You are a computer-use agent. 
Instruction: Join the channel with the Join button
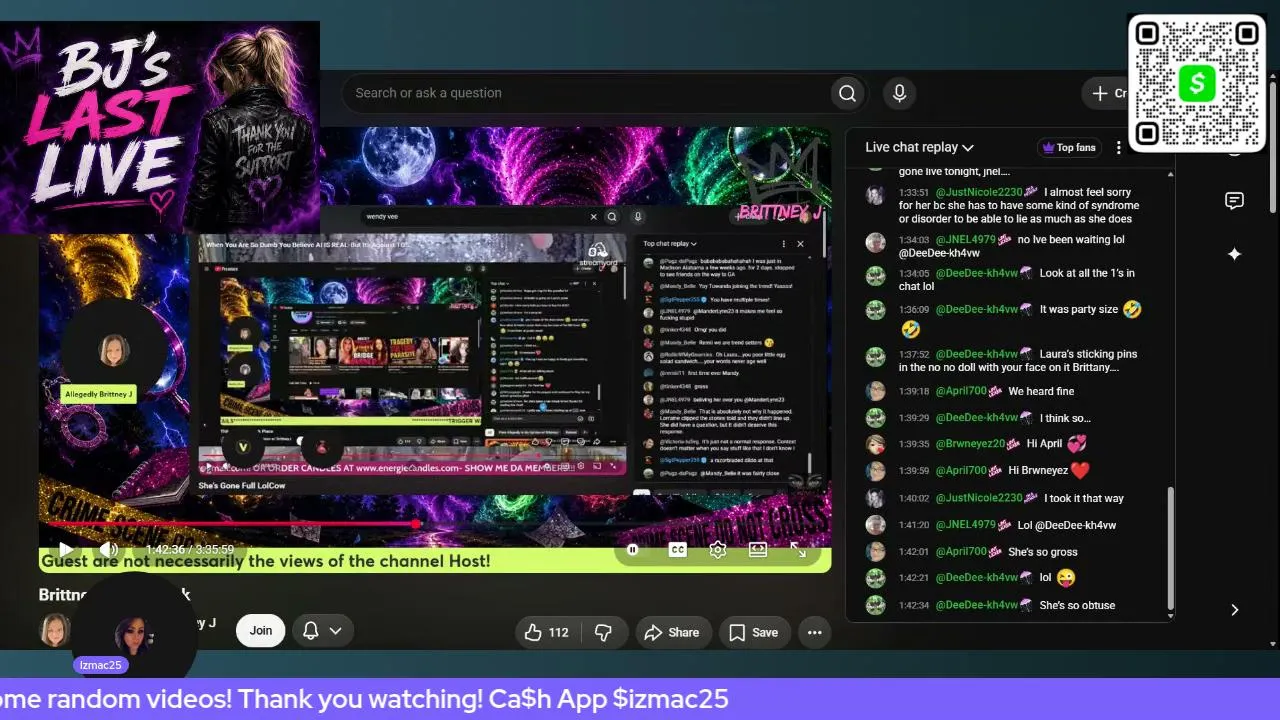point(261,631)
